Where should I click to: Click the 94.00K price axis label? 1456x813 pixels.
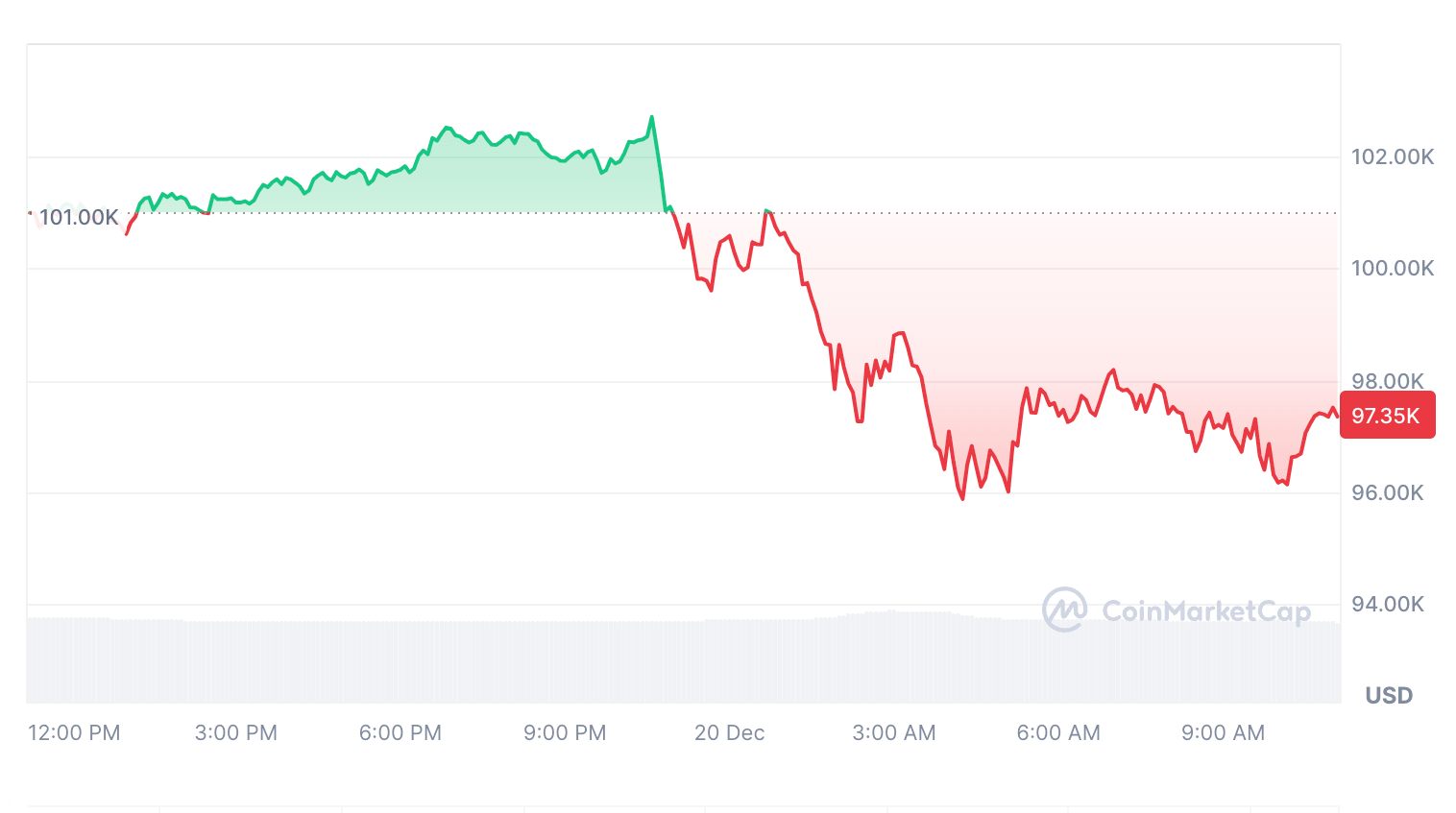tap(1388, 605)
